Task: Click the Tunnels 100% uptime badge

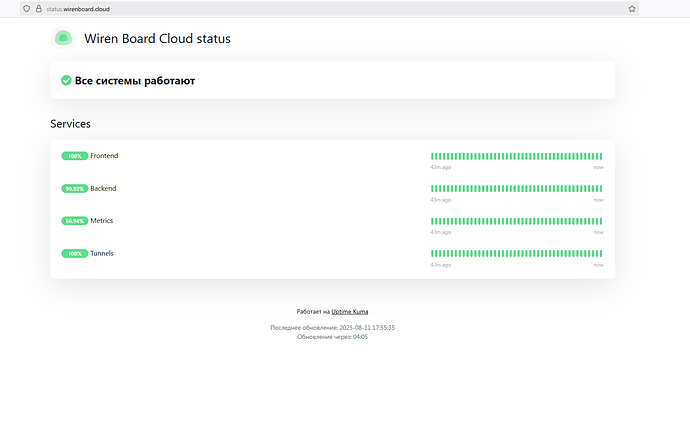Action: tap(75, 254)
